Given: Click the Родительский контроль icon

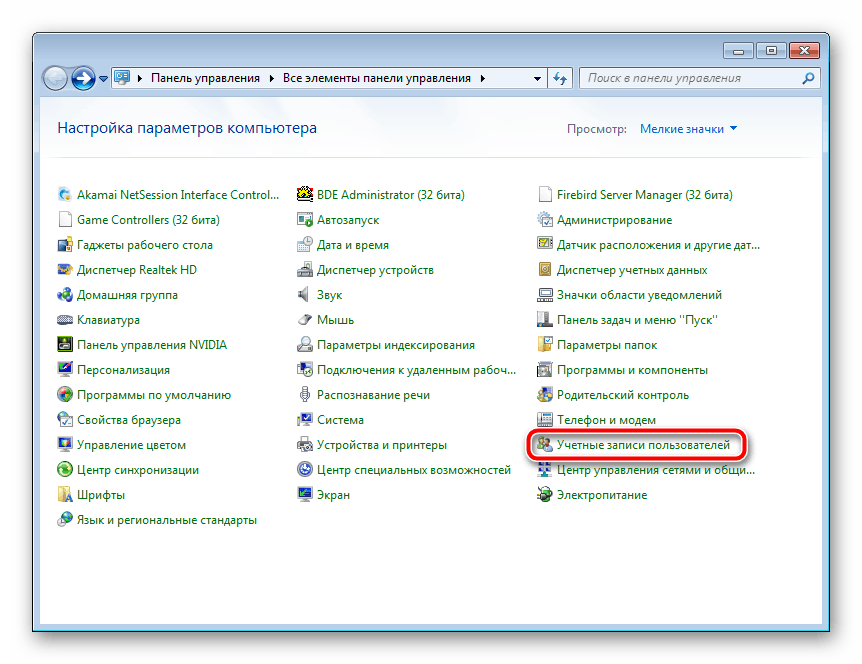Looking at the screenshot, I should (545, 395).
